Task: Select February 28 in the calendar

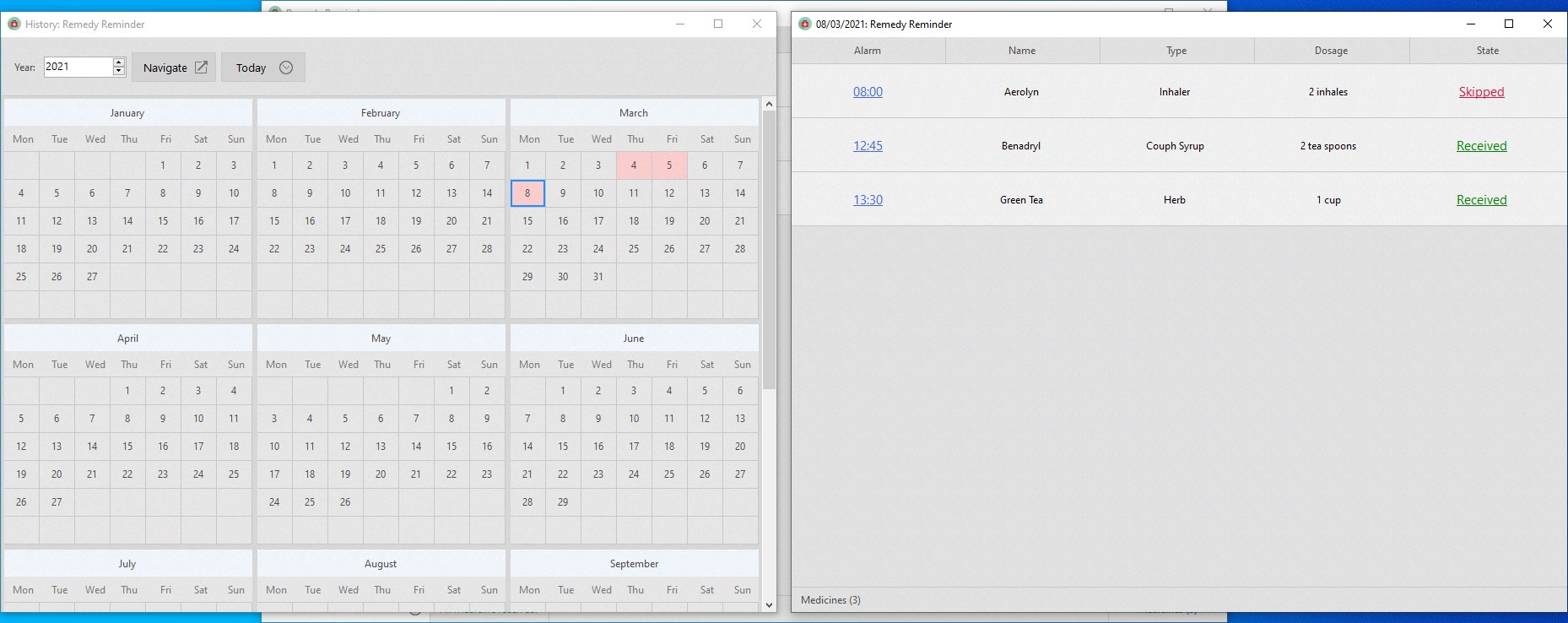Action: (487, 249)
